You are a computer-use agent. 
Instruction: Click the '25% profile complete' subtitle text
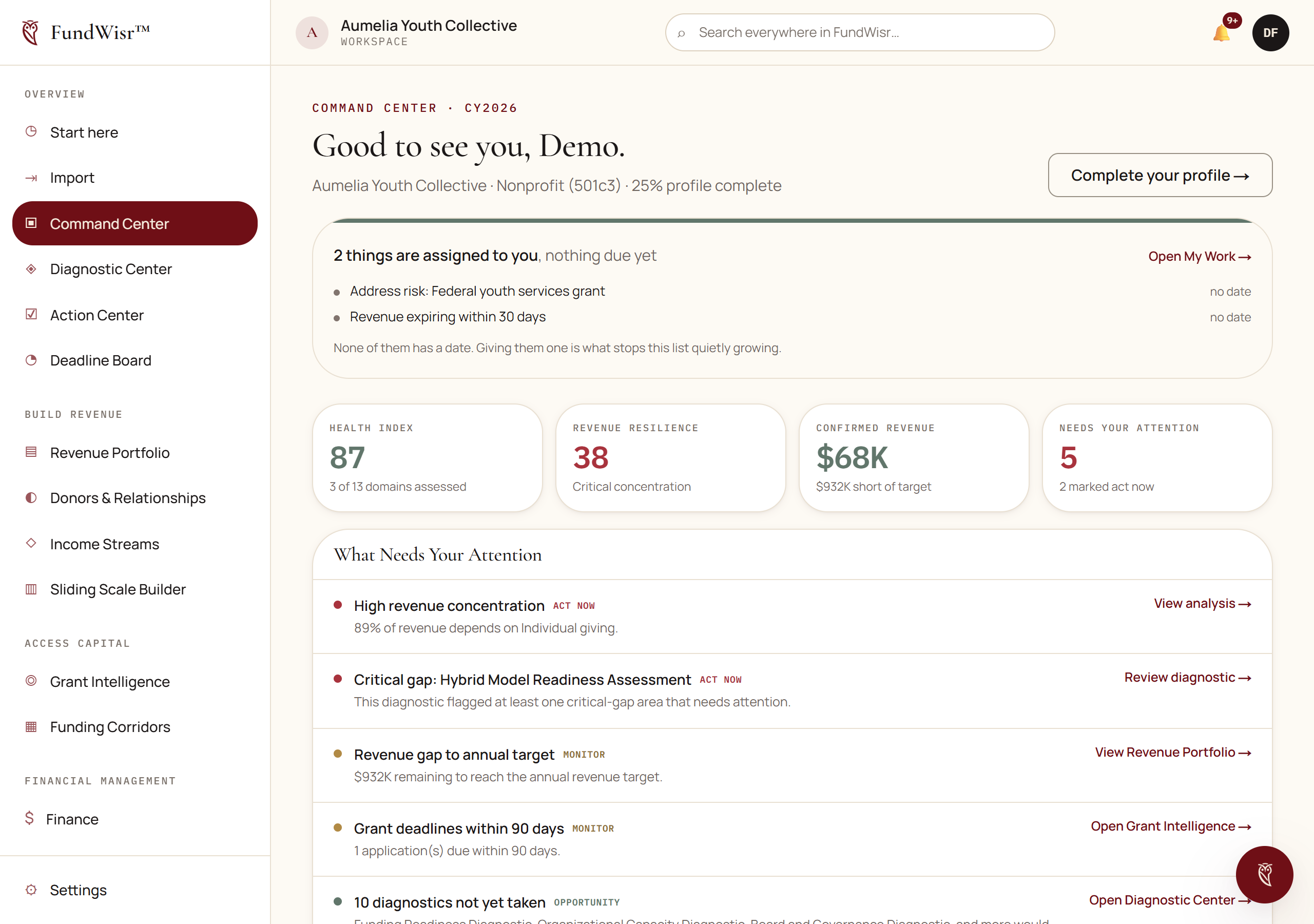(706, 185)
